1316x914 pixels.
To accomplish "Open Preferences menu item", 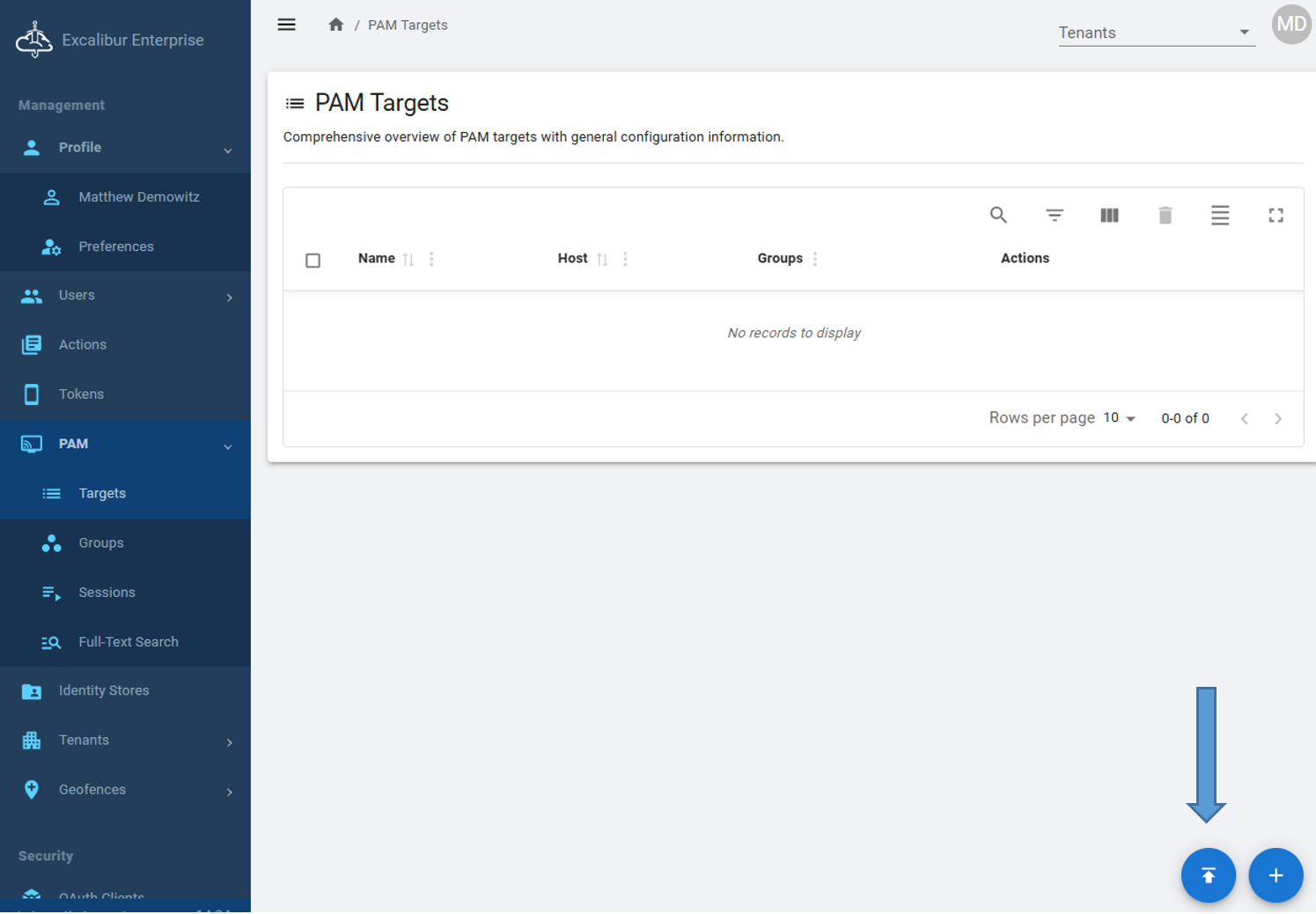I will coord(125,247).
